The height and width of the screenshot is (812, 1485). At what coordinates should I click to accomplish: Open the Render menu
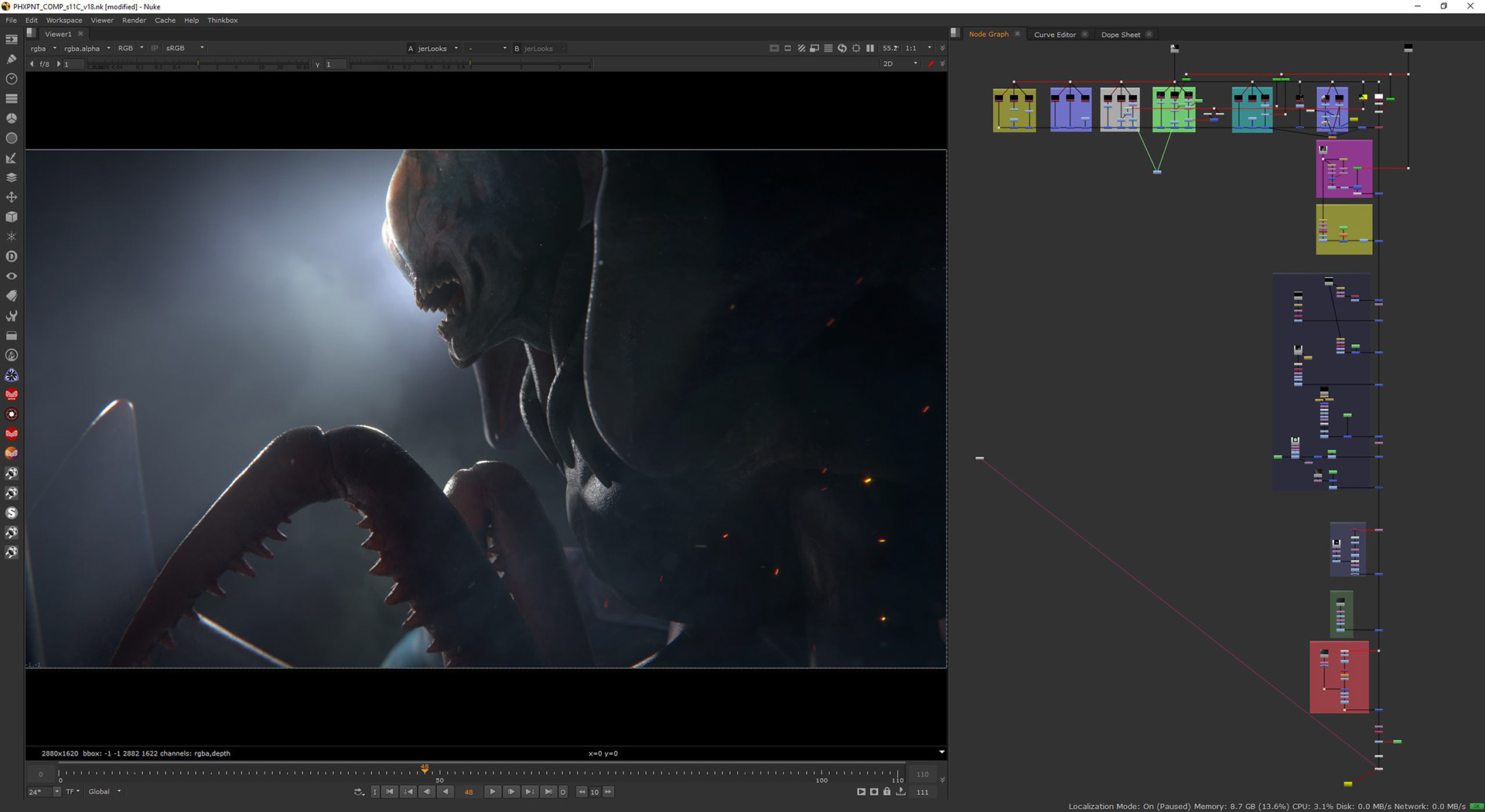[134, 20]
